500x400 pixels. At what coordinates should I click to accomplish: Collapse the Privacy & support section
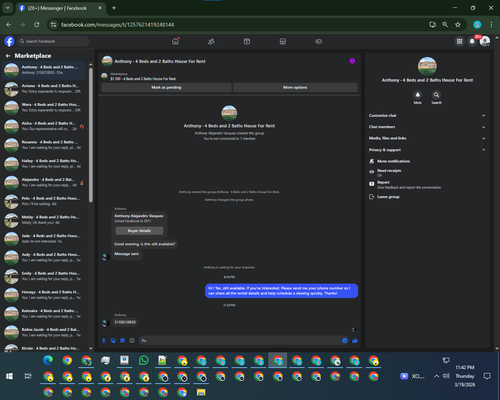[427, 150]
